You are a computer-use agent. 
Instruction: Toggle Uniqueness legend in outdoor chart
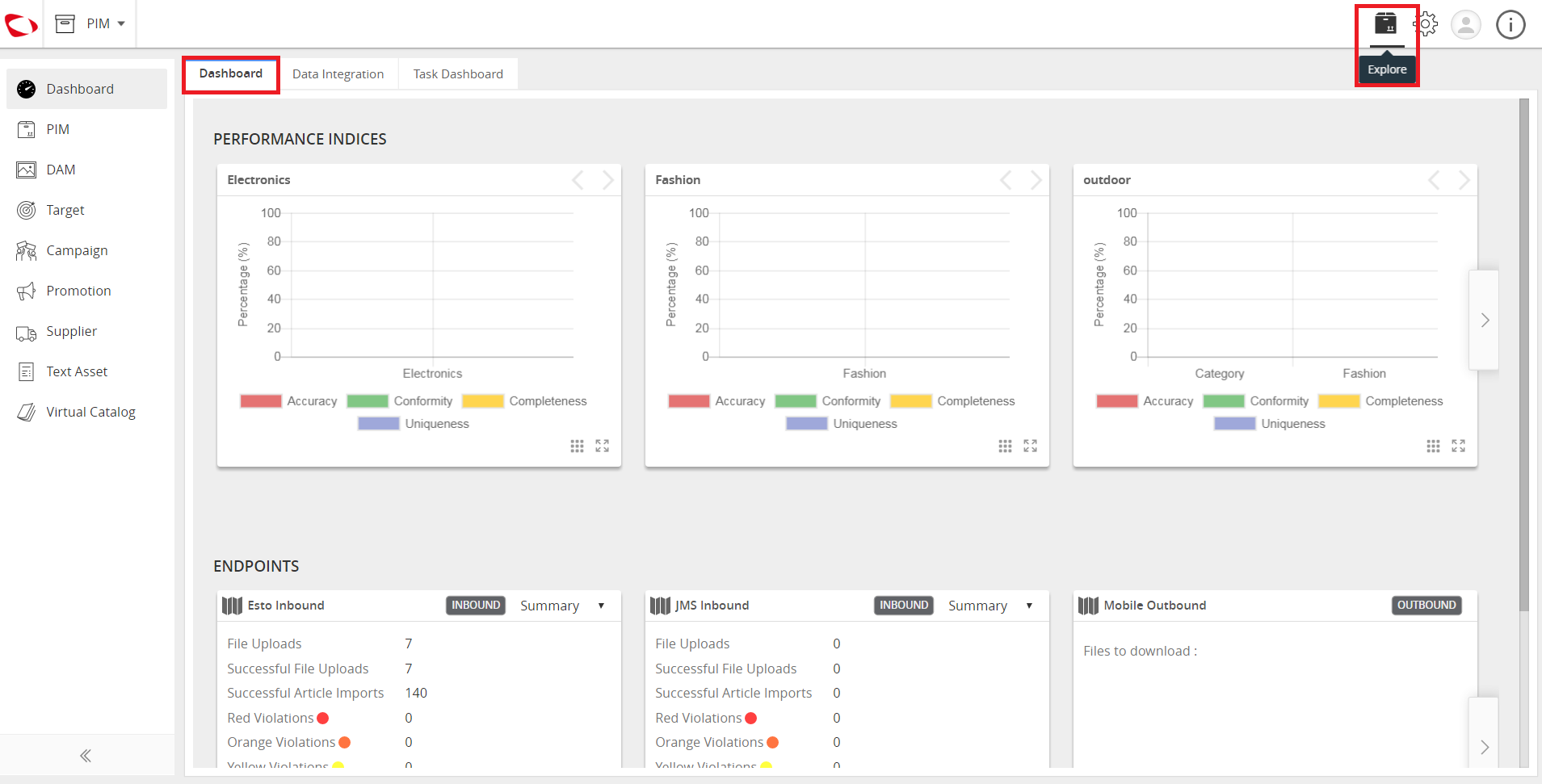tap(1270, 424)
